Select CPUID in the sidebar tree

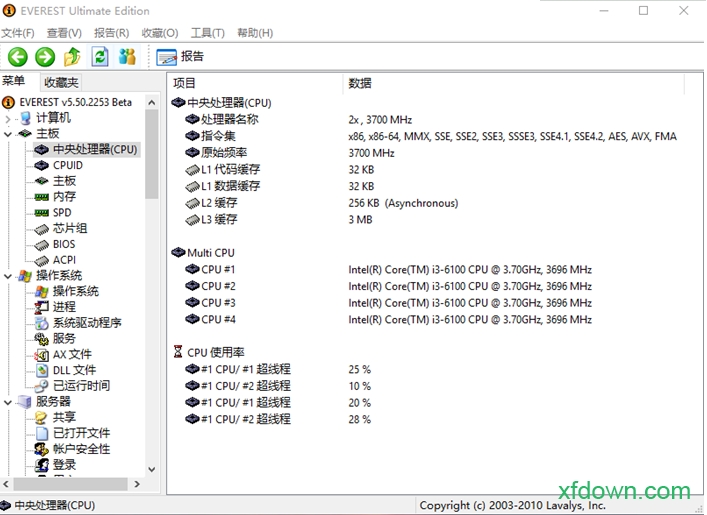pyautogui.click(x=67, y=165)
